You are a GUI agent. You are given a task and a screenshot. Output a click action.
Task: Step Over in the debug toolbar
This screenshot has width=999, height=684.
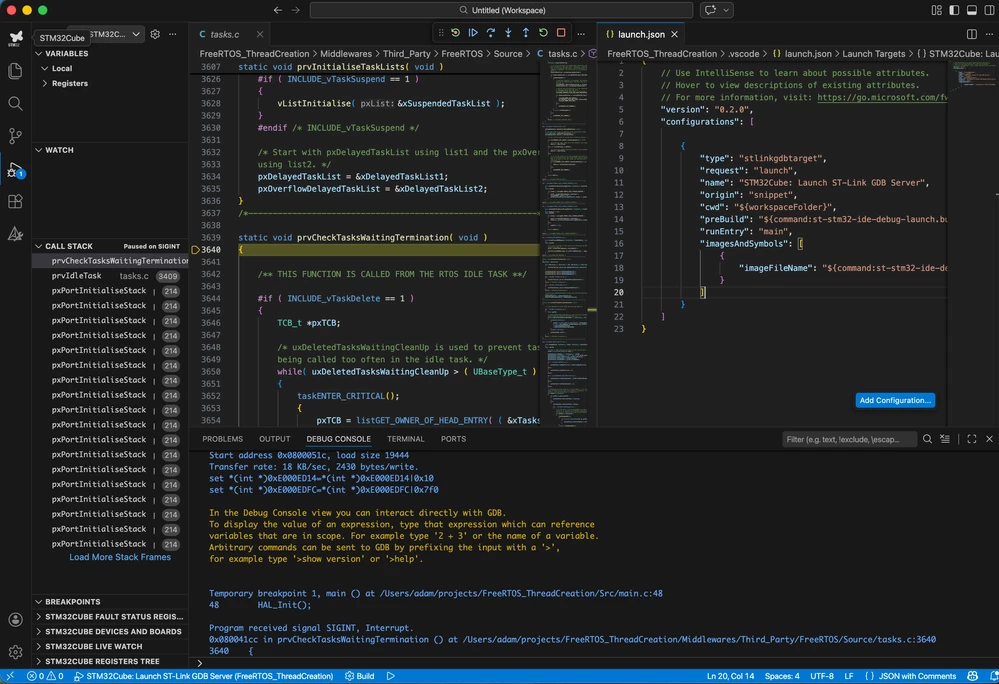tap(491, 32)
